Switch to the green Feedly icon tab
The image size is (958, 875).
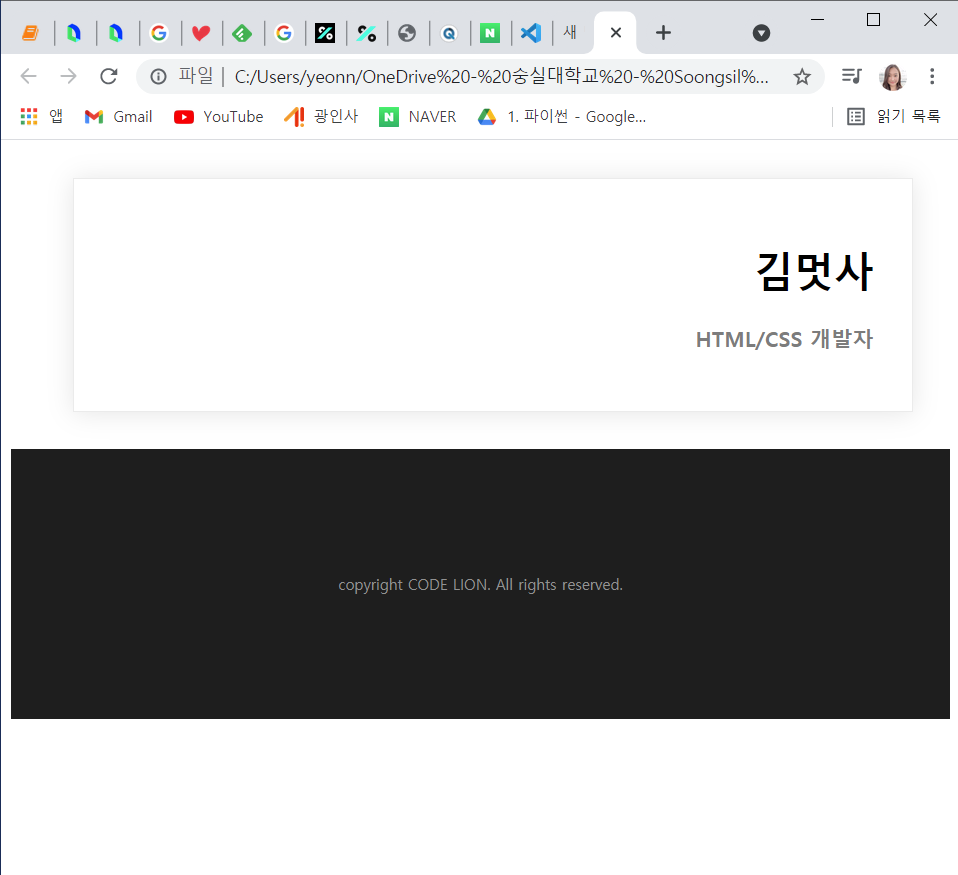point(242,33)
